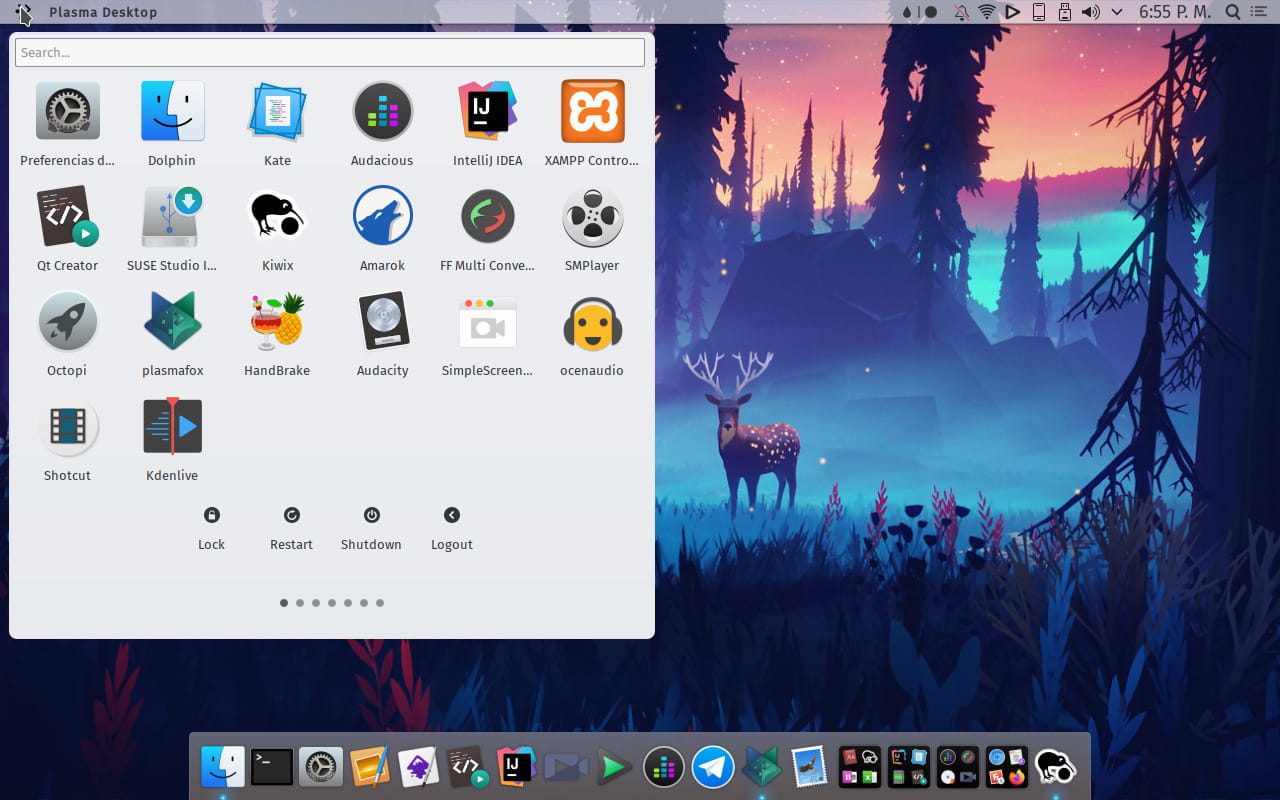The image size is (1280, 800).
Task: Open Qt Creator from the dock
Action: tap(468, 767)
